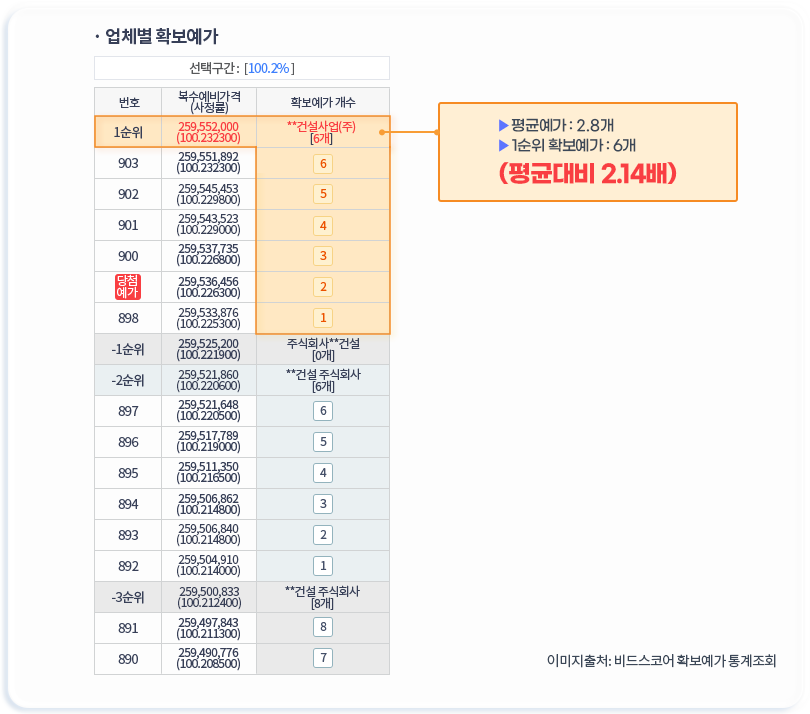Select row number 901
810x714 pixels.
[x=128, y=225]
